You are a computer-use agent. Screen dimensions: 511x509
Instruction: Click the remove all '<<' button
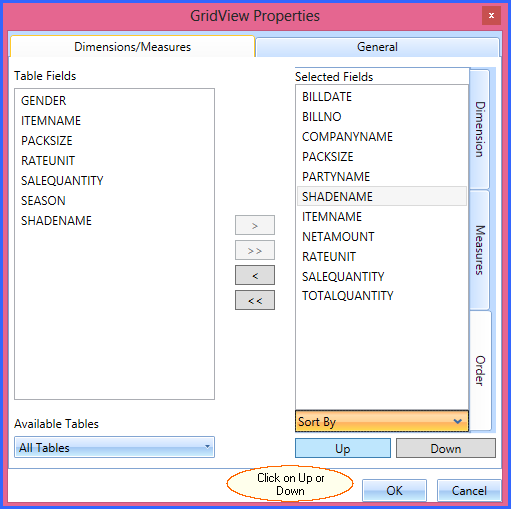pyautogui.click(x=255, y=300)
